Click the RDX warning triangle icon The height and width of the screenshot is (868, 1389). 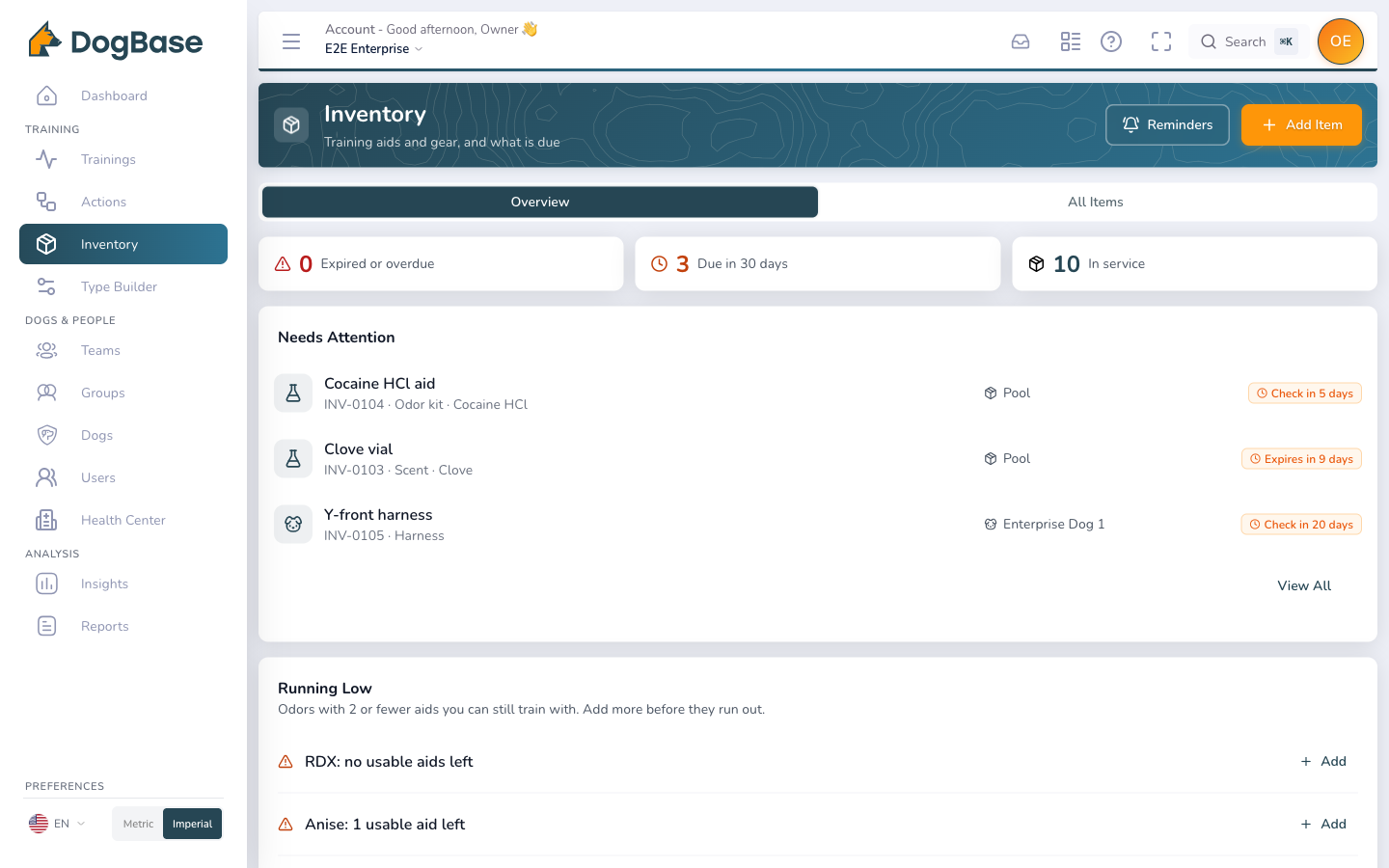pos(286,762)
